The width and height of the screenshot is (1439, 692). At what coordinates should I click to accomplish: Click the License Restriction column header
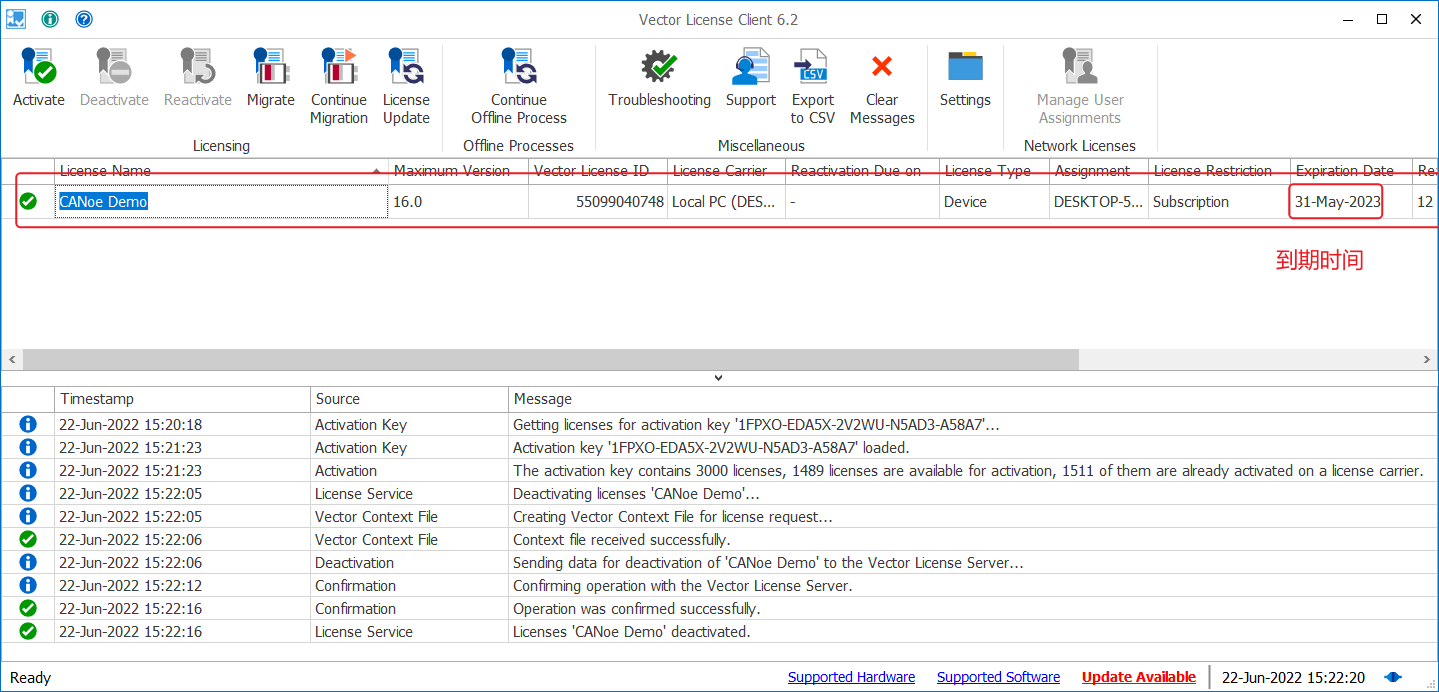[x=1219, y=171]
